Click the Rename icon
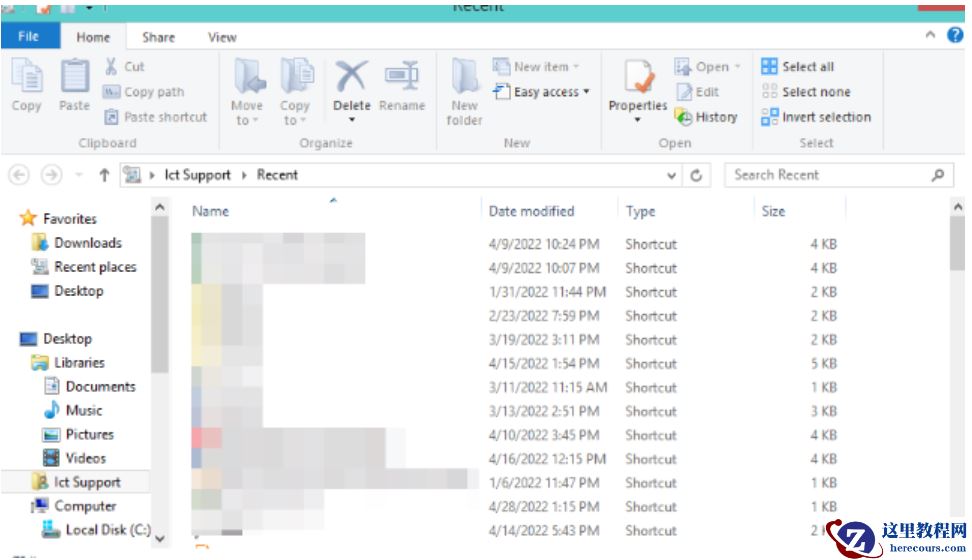Viewport: 972px width, 560px height. point(402,77)
